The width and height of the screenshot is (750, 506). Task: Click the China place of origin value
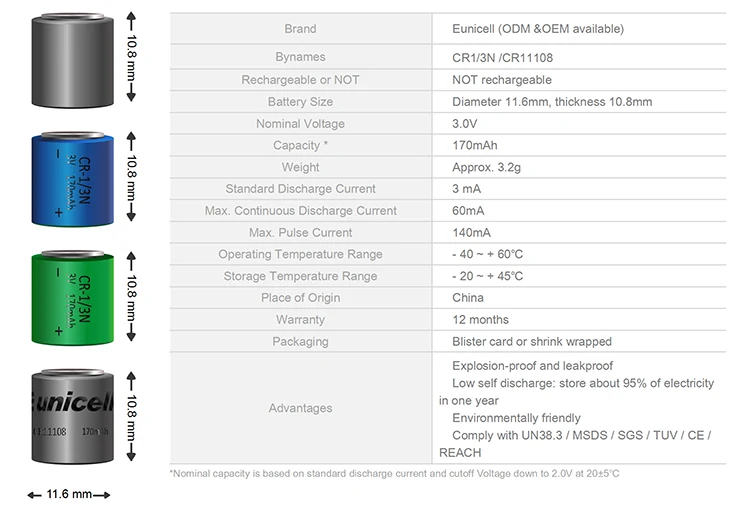point(468,298)
